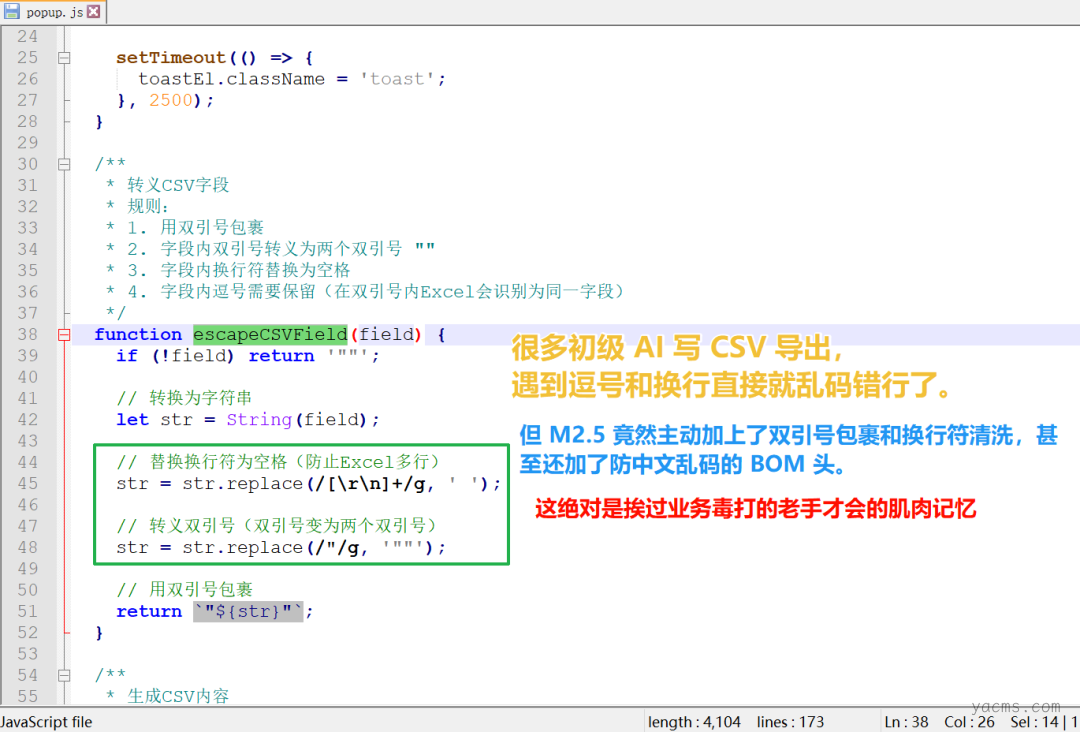Click the "JavaScript file" status bar label

46,722
